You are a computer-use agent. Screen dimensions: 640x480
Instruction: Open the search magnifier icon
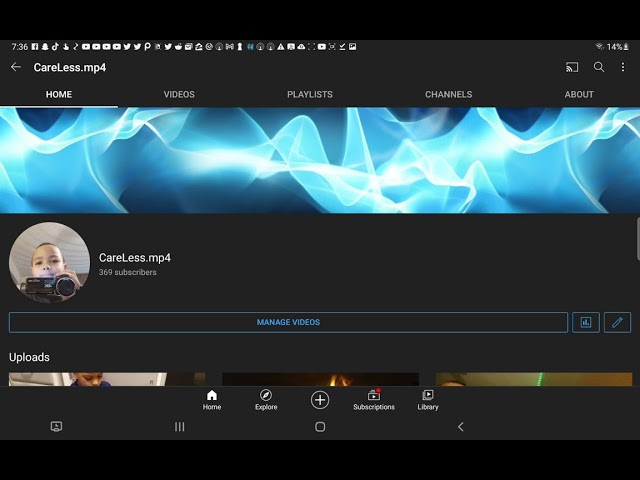[599, 67]
